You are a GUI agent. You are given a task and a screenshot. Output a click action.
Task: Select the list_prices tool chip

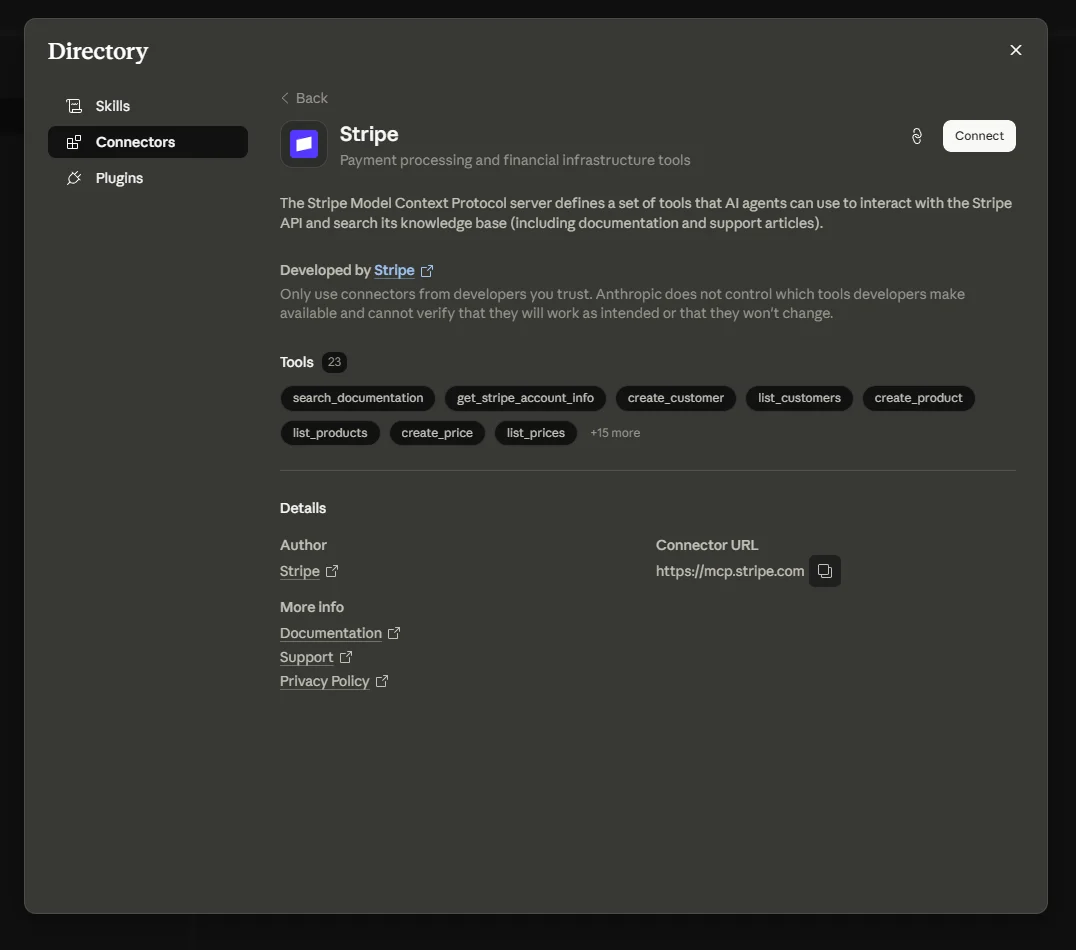[x=536, y=433]
